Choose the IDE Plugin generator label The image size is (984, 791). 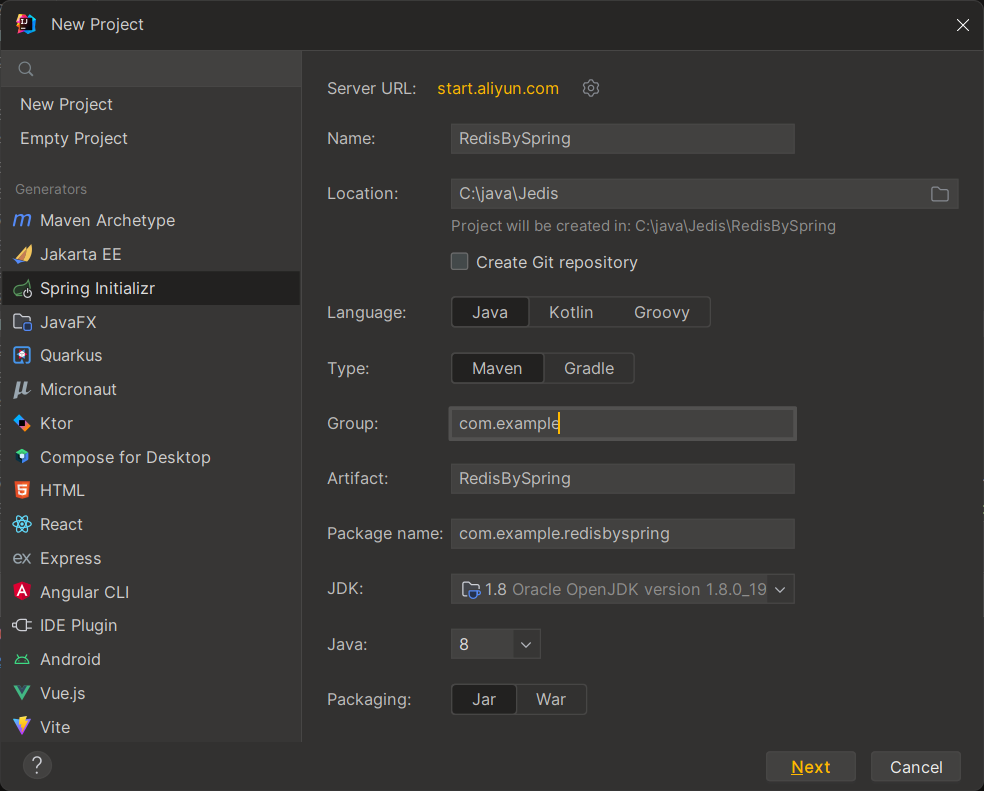[78, 625]
